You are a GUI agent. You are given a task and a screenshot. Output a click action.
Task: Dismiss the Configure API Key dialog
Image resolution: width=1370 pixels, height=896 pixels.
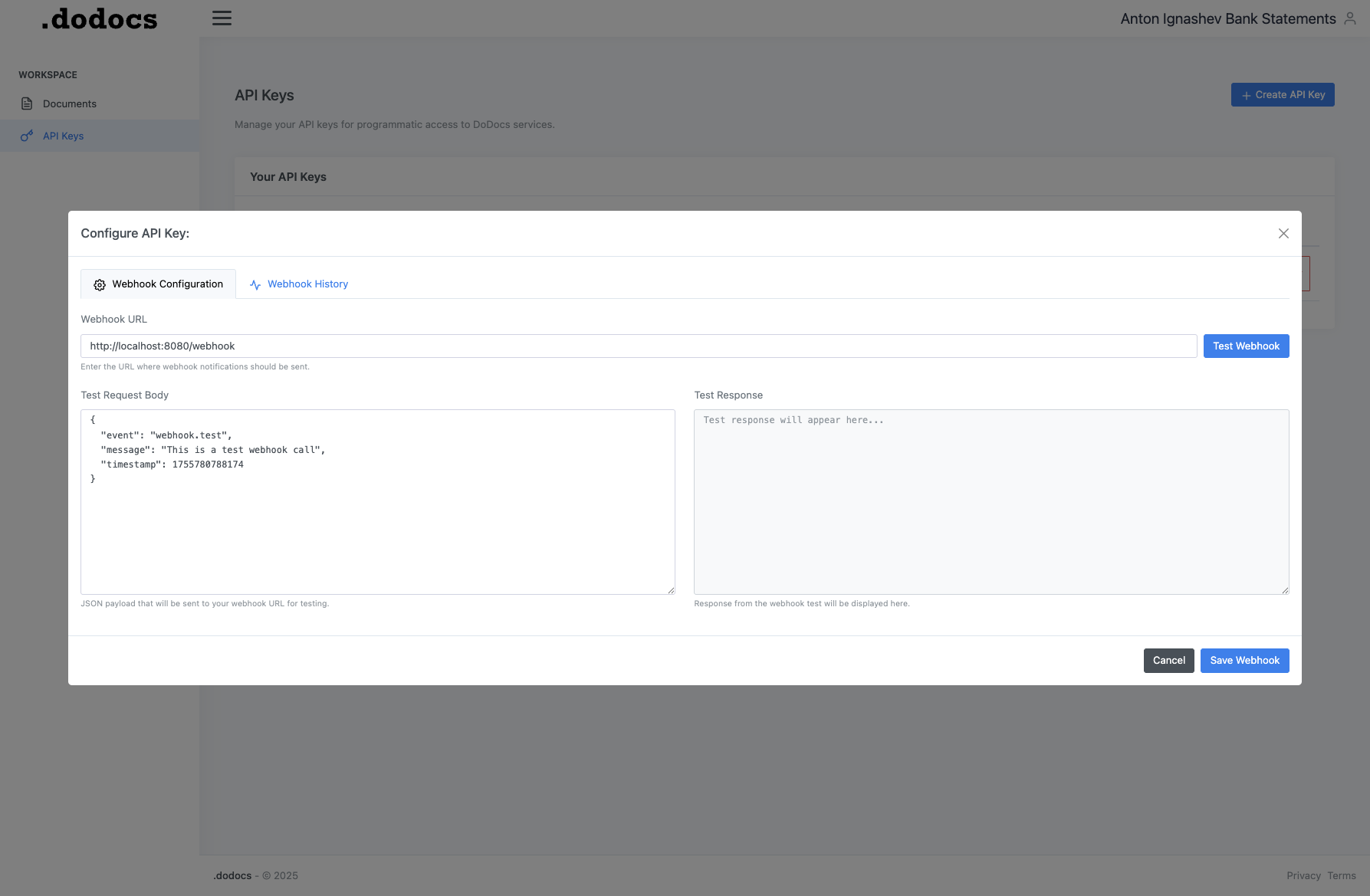pyautogui.click(x=1283, y=233)
